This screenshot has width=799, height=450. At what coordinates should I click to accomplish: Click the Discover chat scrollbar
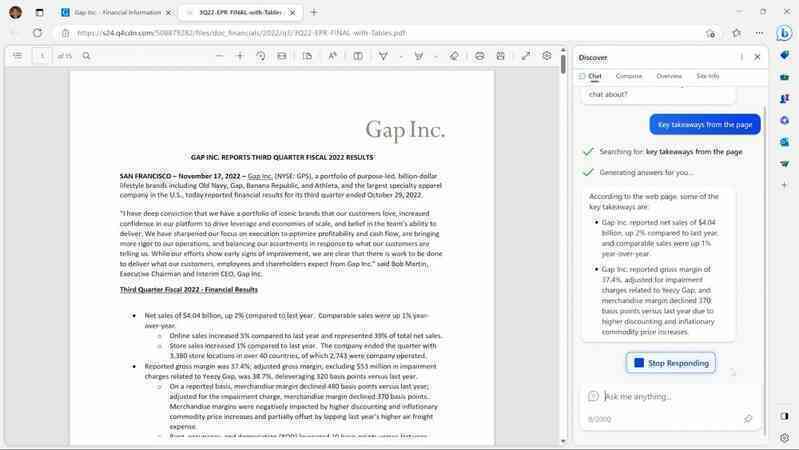click(764, 270)
